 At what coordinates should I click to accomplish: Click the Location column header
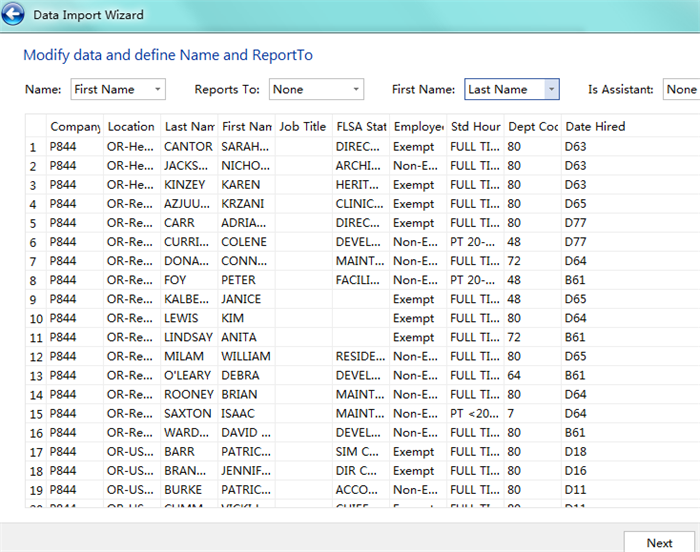point(131,127)
